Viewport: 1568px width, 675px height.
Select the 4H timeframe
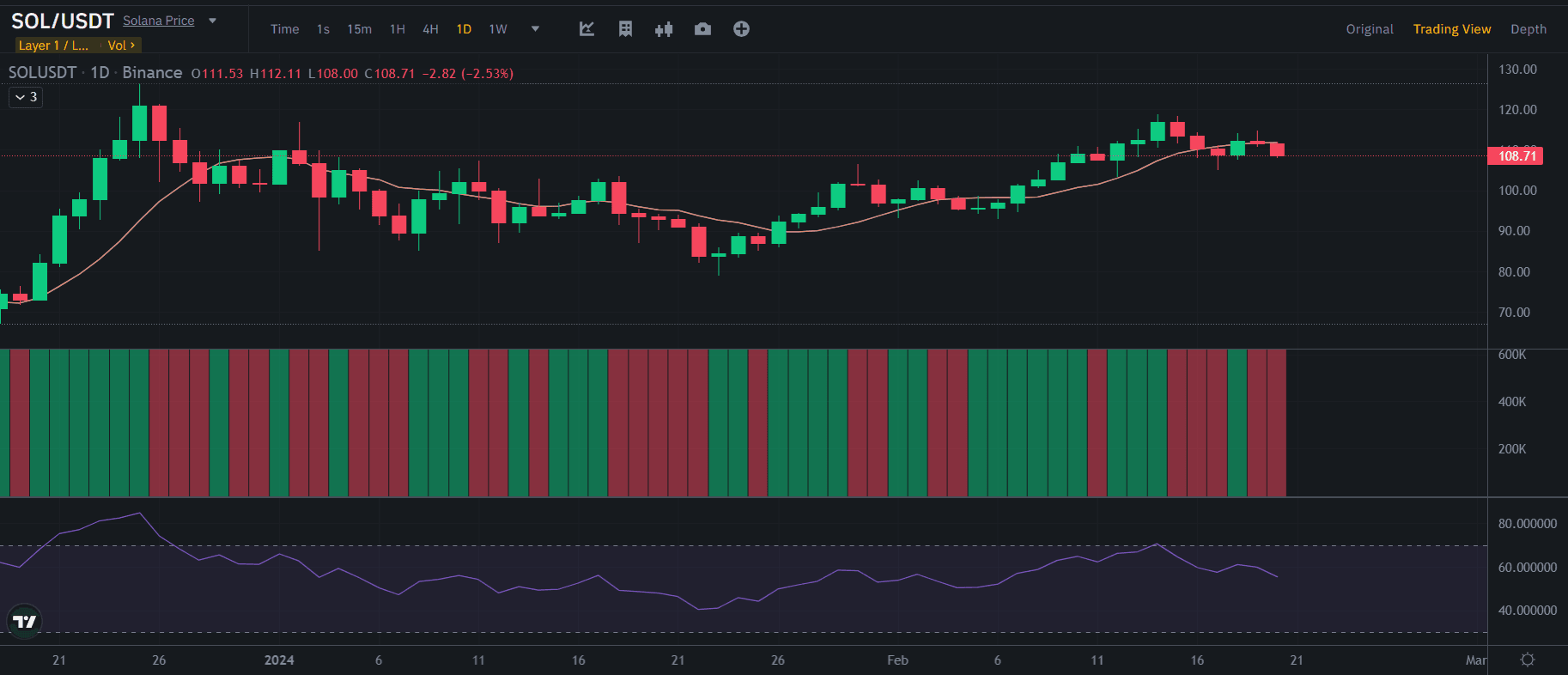430,29
